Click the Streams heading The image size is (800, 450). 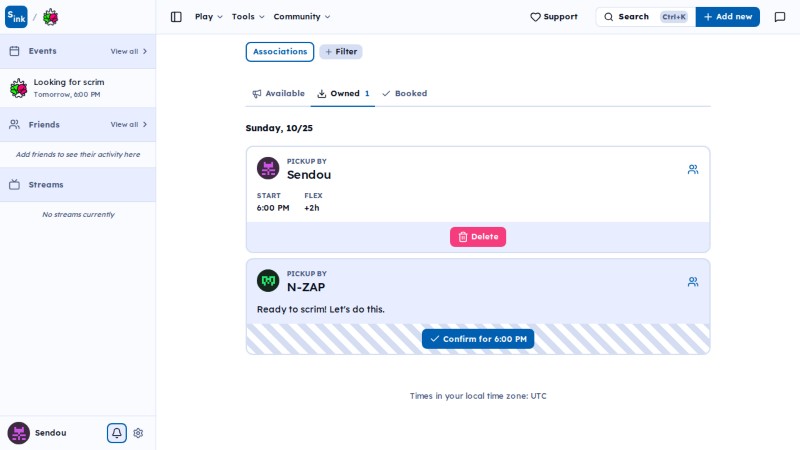point(46,185)
